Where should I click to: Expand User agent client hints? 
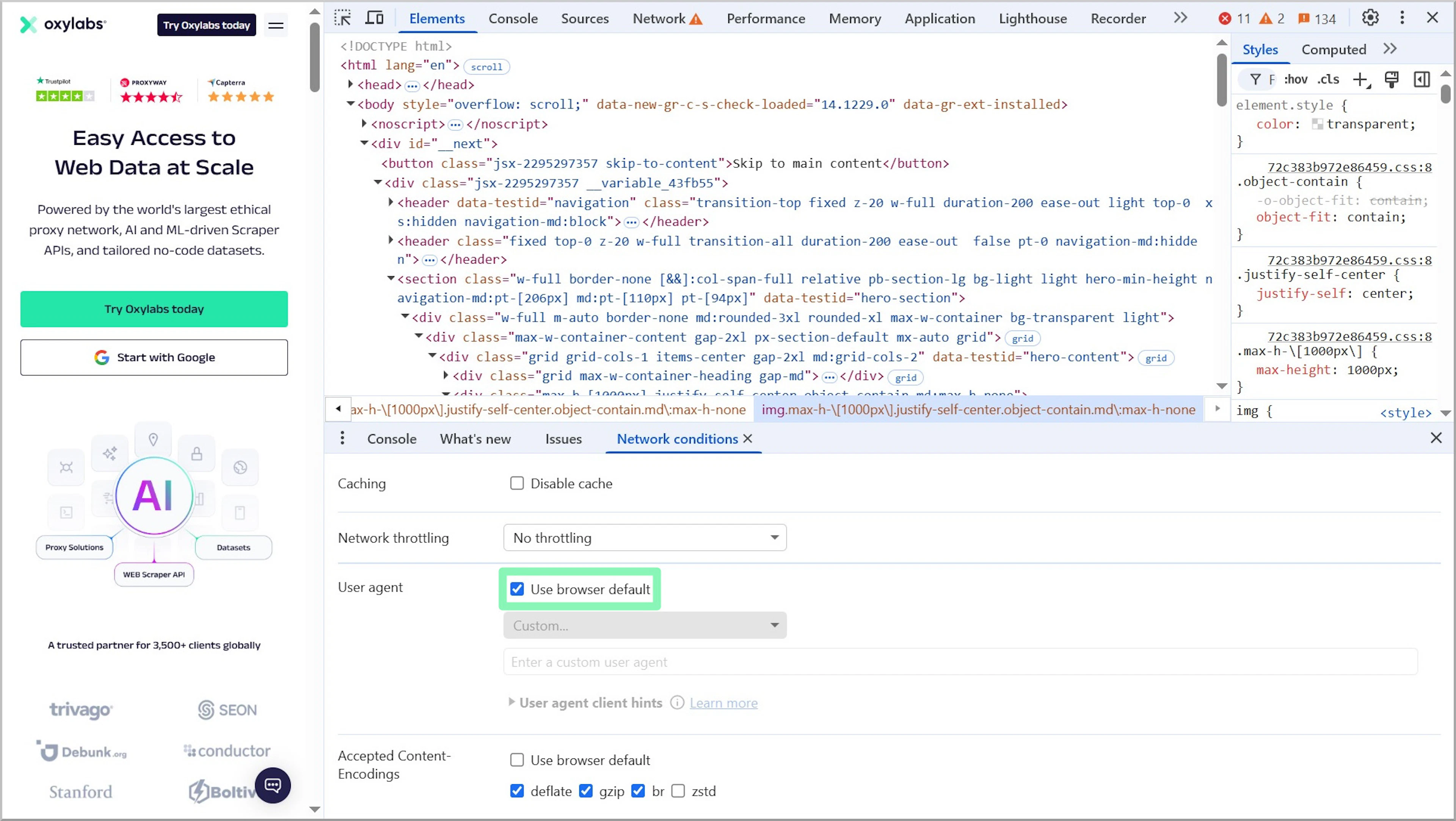point(511,702)
